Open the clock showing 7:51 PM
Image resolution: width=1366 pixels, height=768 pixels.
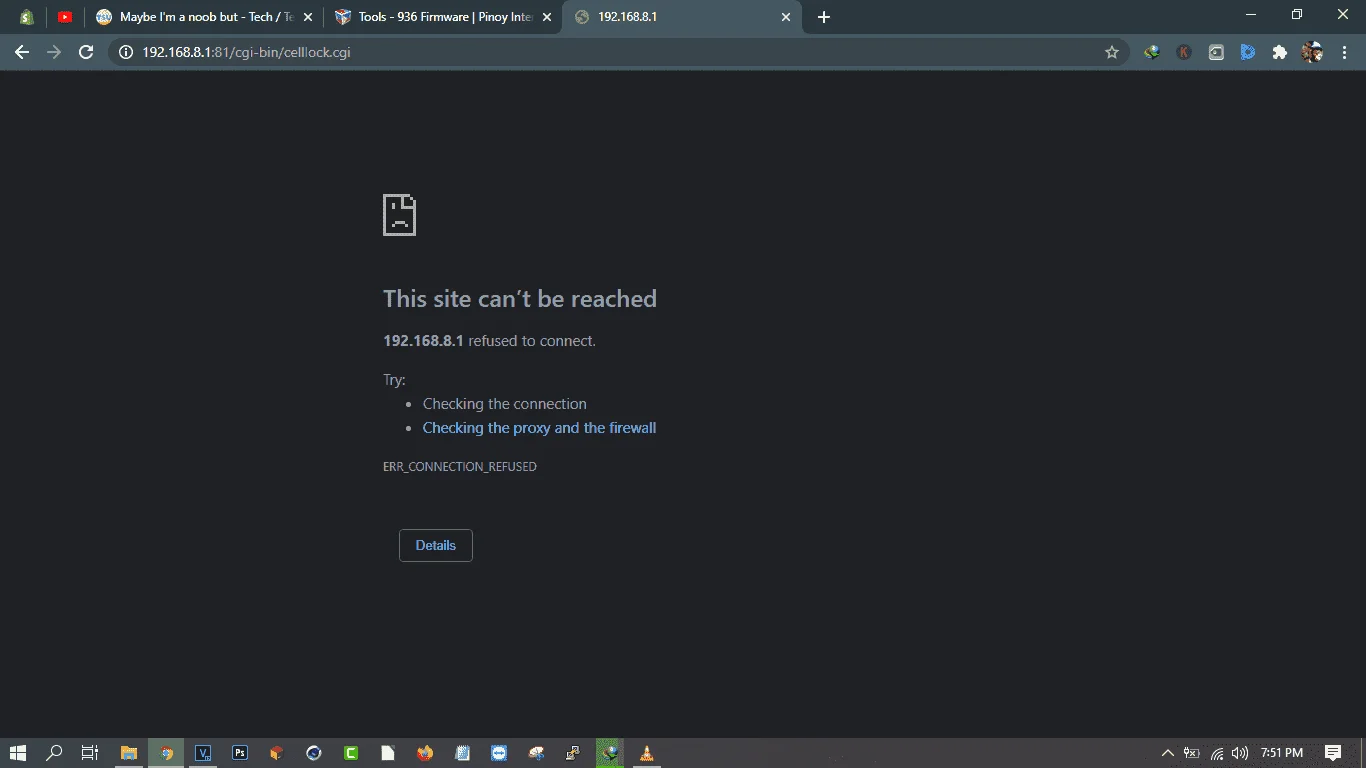(x=1282, y=753)
